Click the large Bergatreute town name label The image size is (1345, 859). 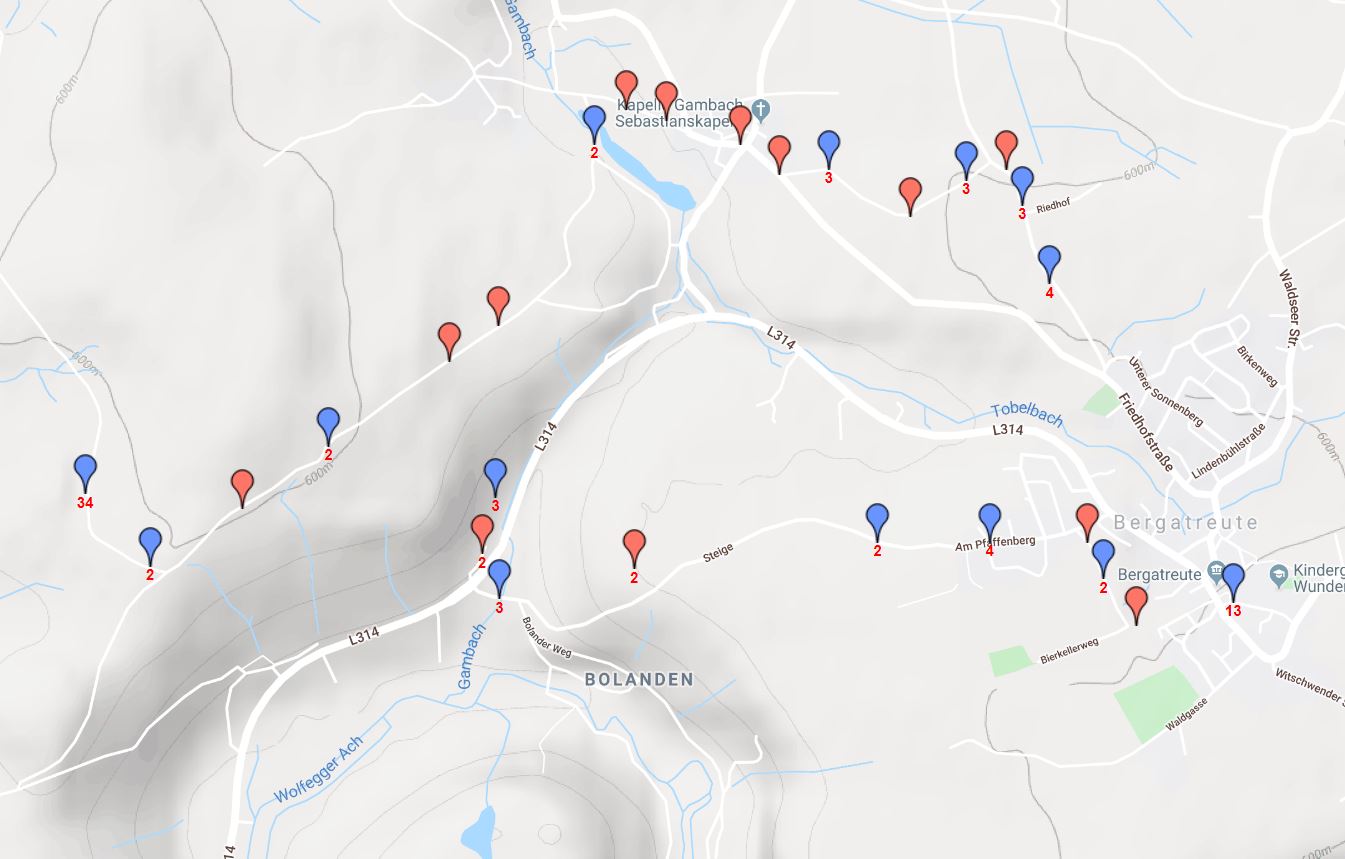pos(1185,522)
